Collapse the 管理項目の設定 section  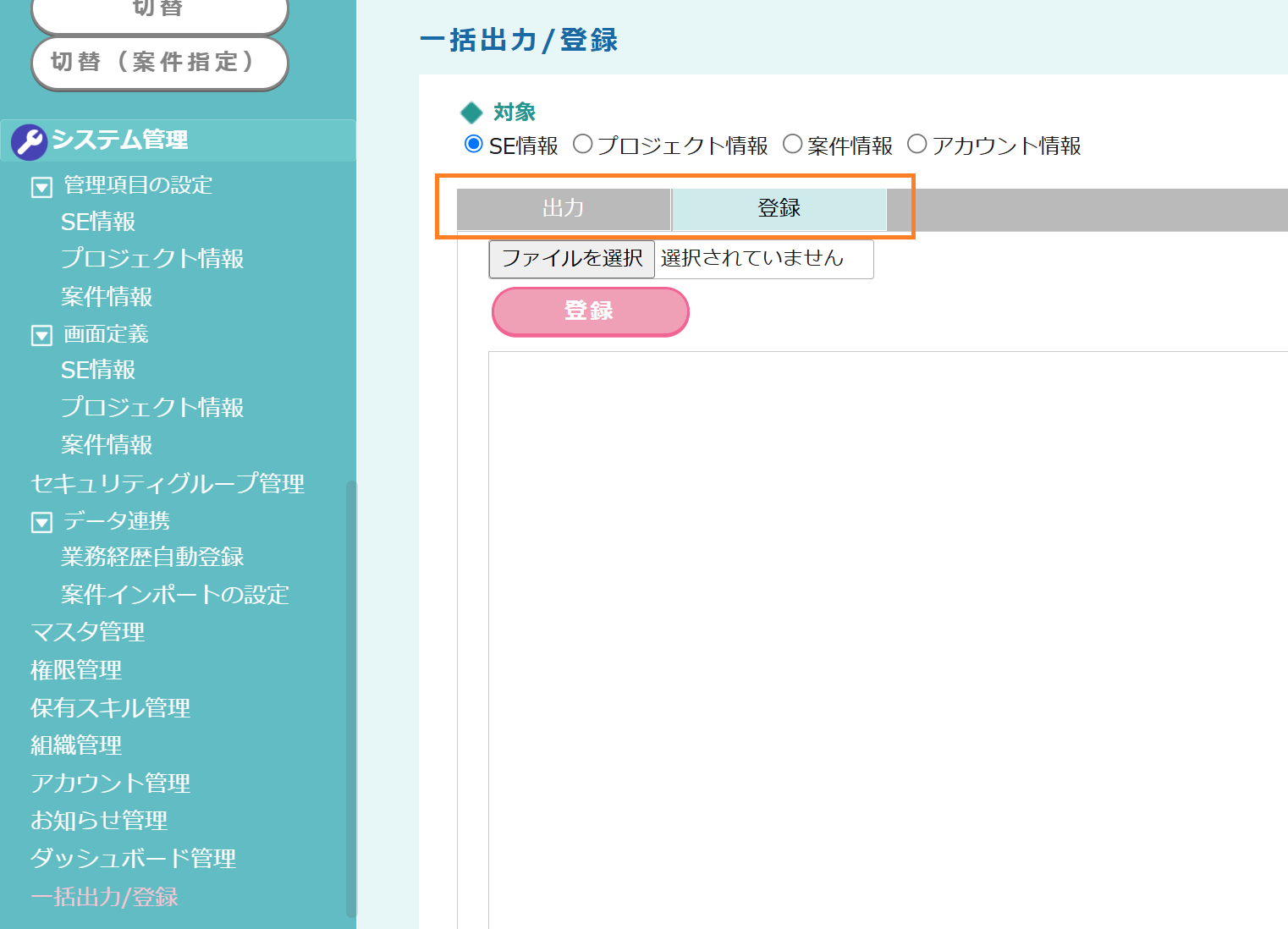(41, 187)
